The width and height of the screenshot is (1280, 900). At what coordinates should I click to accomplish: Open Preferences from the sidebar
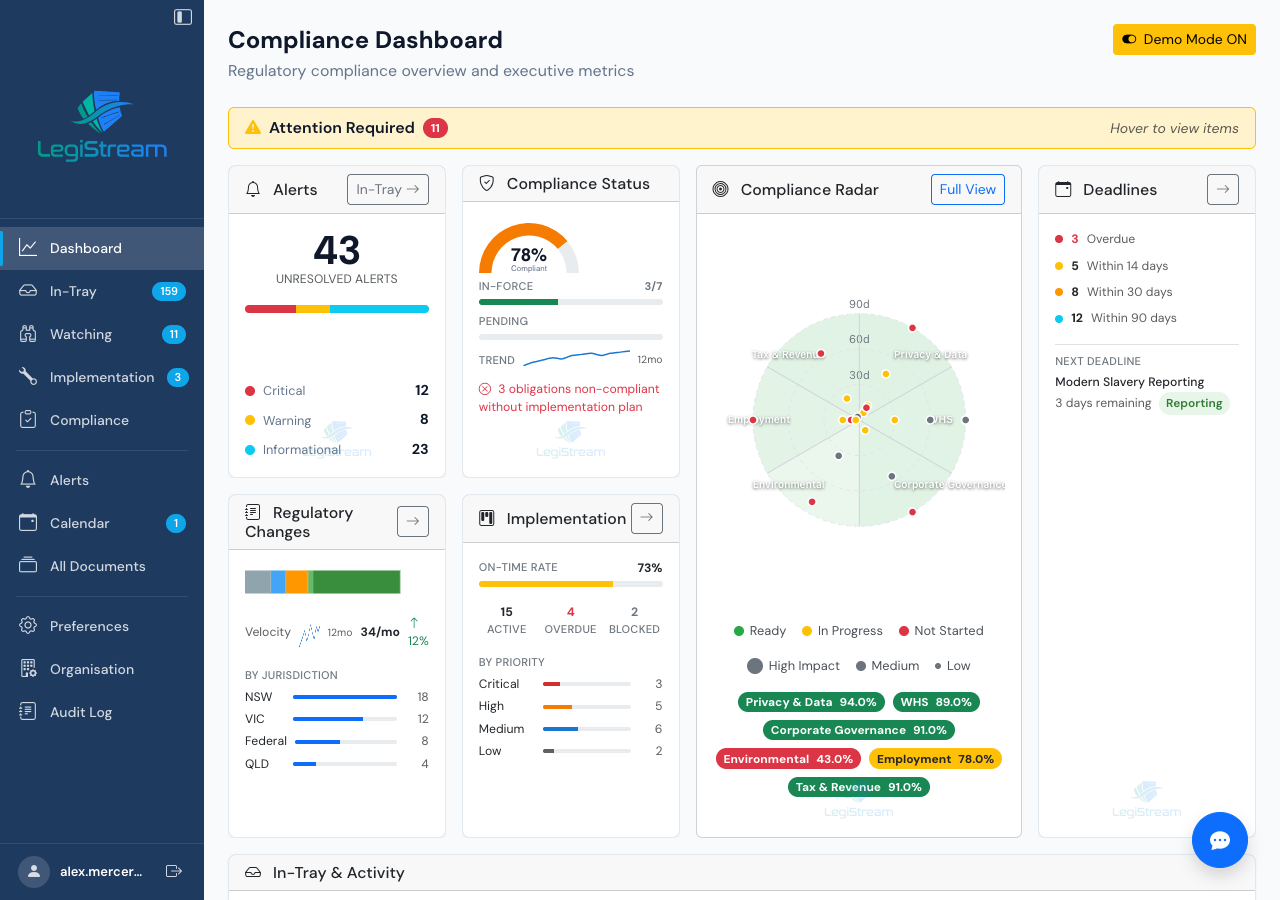(89, 626)
